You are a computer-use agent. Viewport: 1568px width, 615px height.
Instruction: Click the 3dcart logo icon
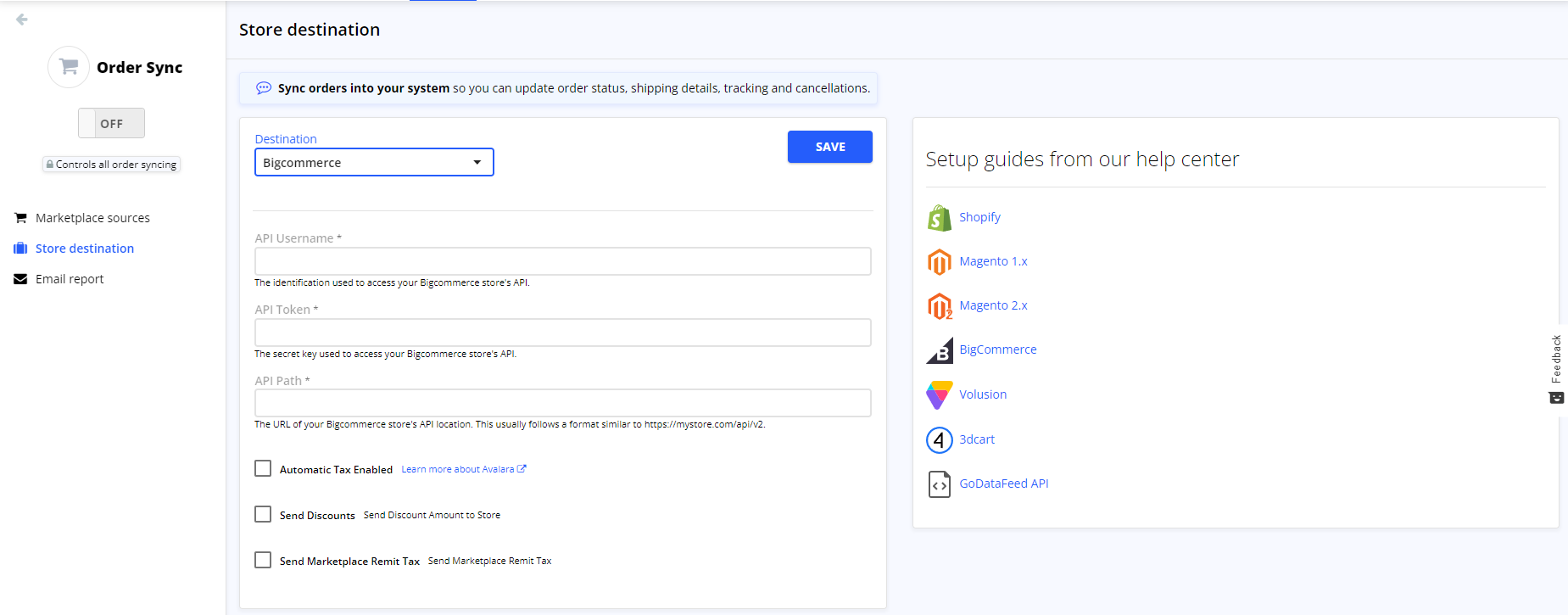pos(939,440)
